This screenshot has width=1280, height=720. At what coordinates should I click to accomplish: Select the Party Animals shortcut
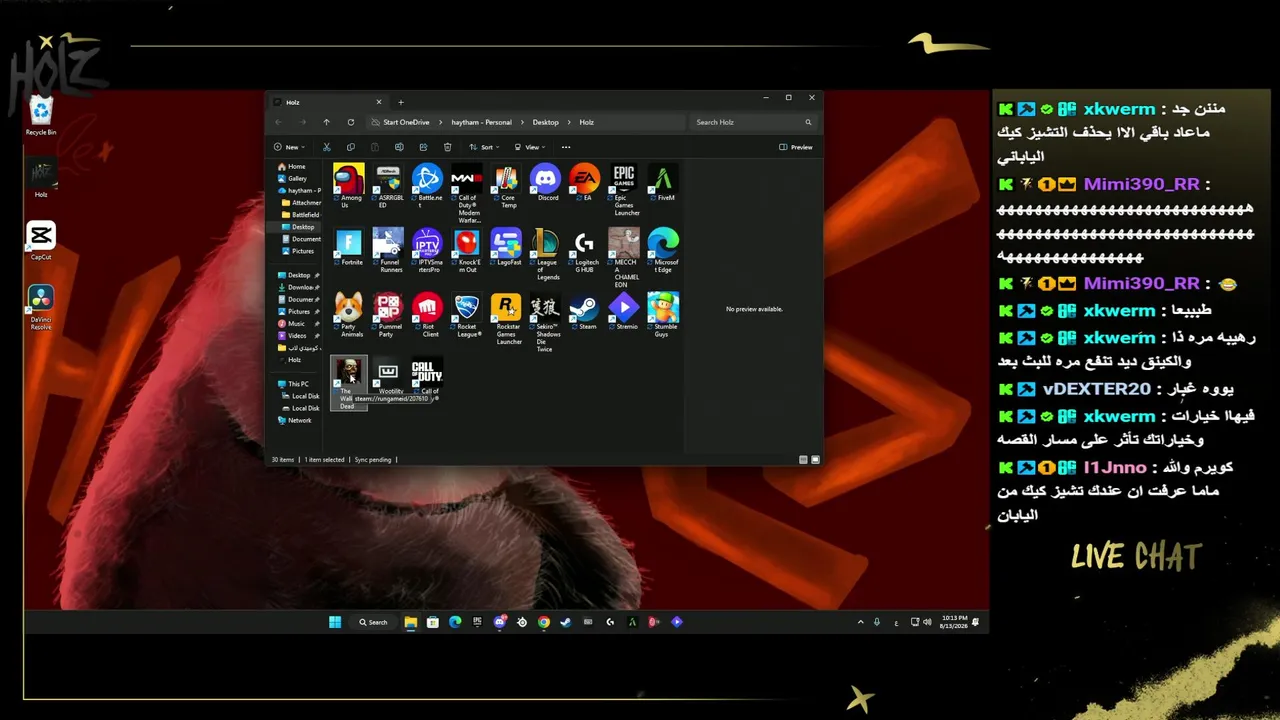(349, 315)
